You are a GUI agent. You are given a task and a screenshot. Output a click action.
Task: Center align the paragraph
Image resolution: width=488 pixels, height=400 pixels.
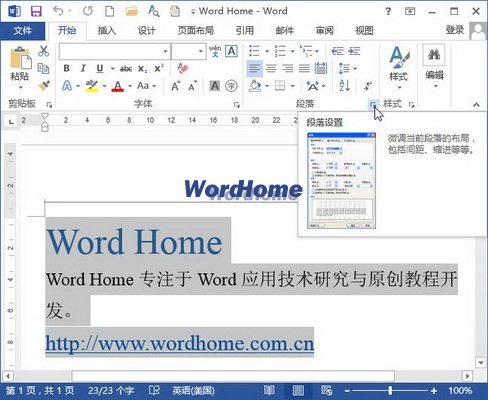(x=271, y=69)
